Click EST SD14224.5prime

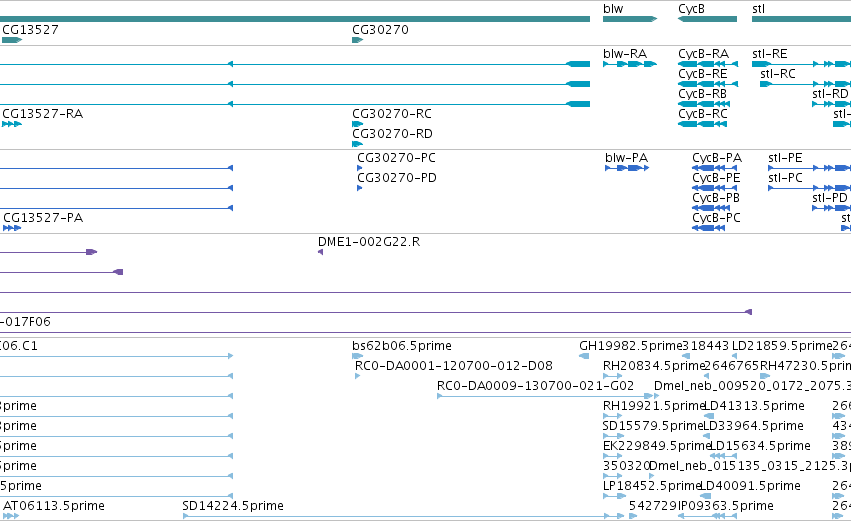pyautogui.click(x=233, y=506)
